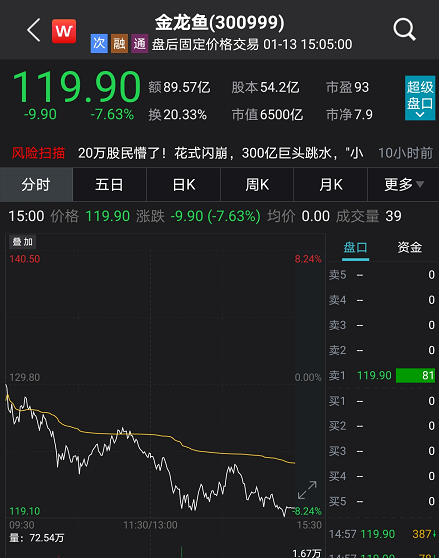
Task: Tap the 14:57 119.90 387 trade record
Action: 382,534
